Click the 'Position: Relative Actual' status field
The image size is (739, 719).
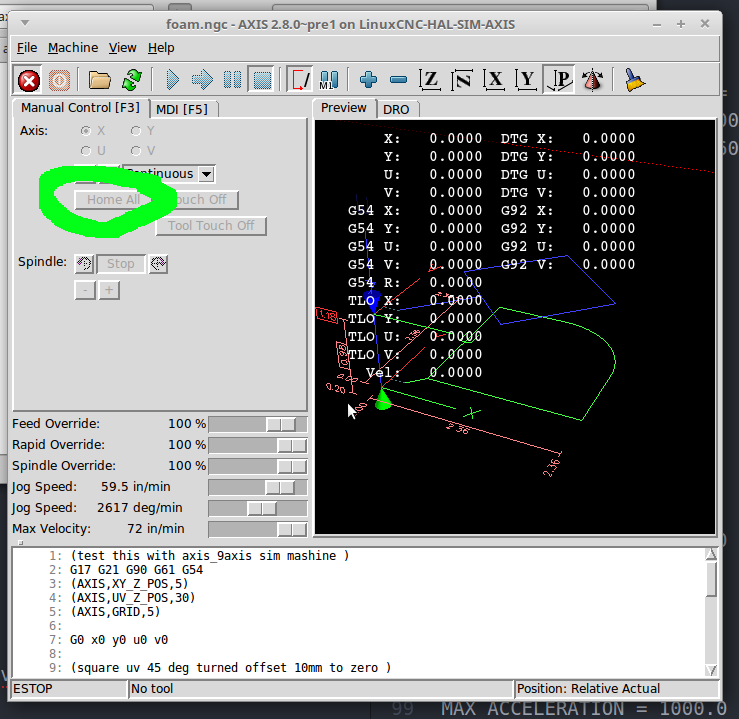coord(617,689)
